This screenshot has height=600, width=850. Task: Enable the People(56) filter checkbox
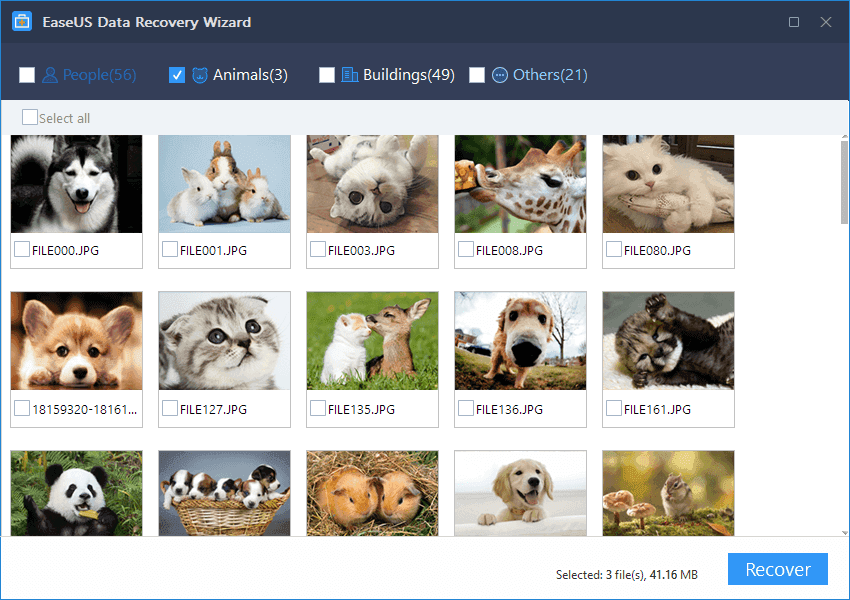[x=27, y=74]
